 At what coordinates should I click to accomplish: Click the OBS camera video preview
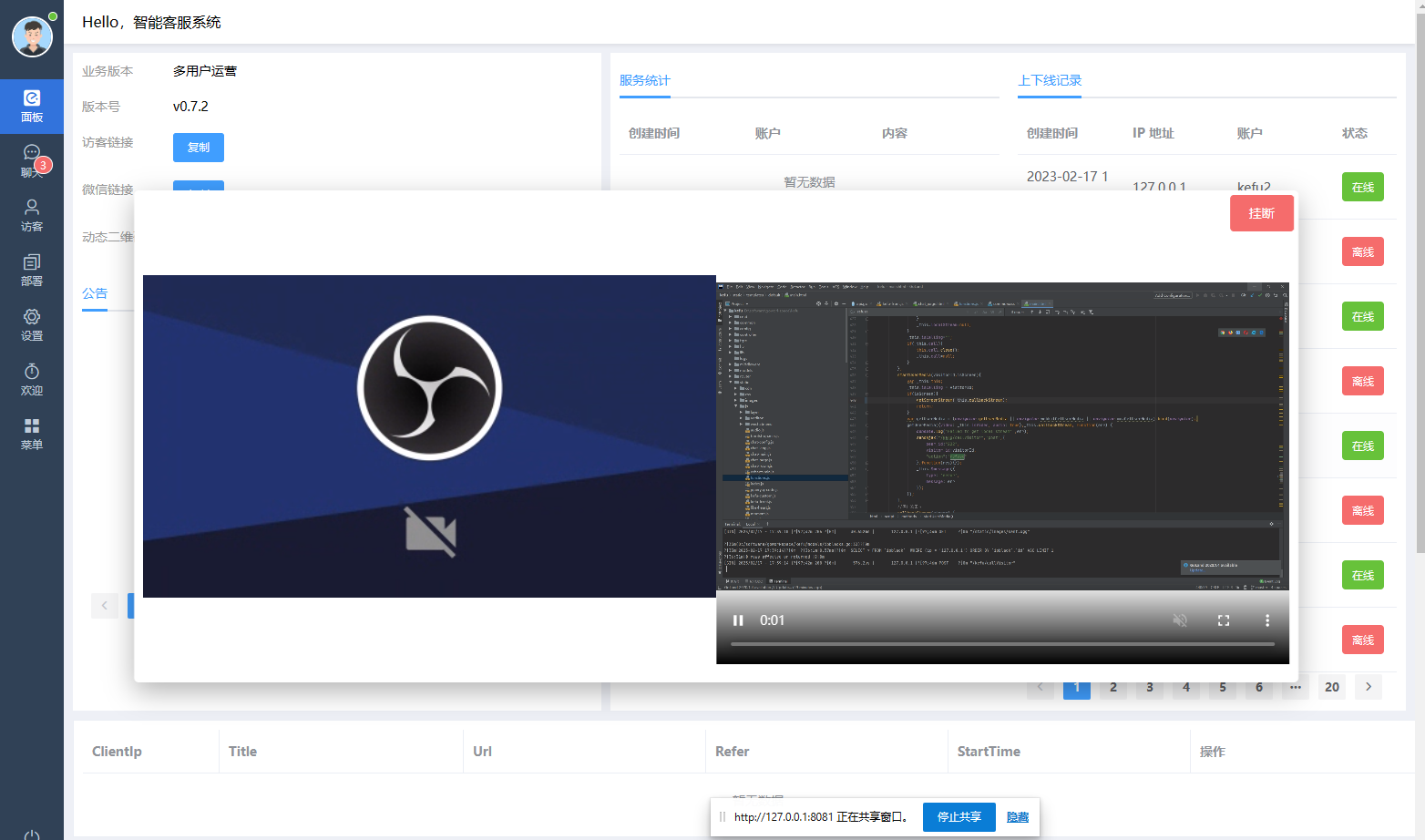pyautogui.click(x=429, y=436)
